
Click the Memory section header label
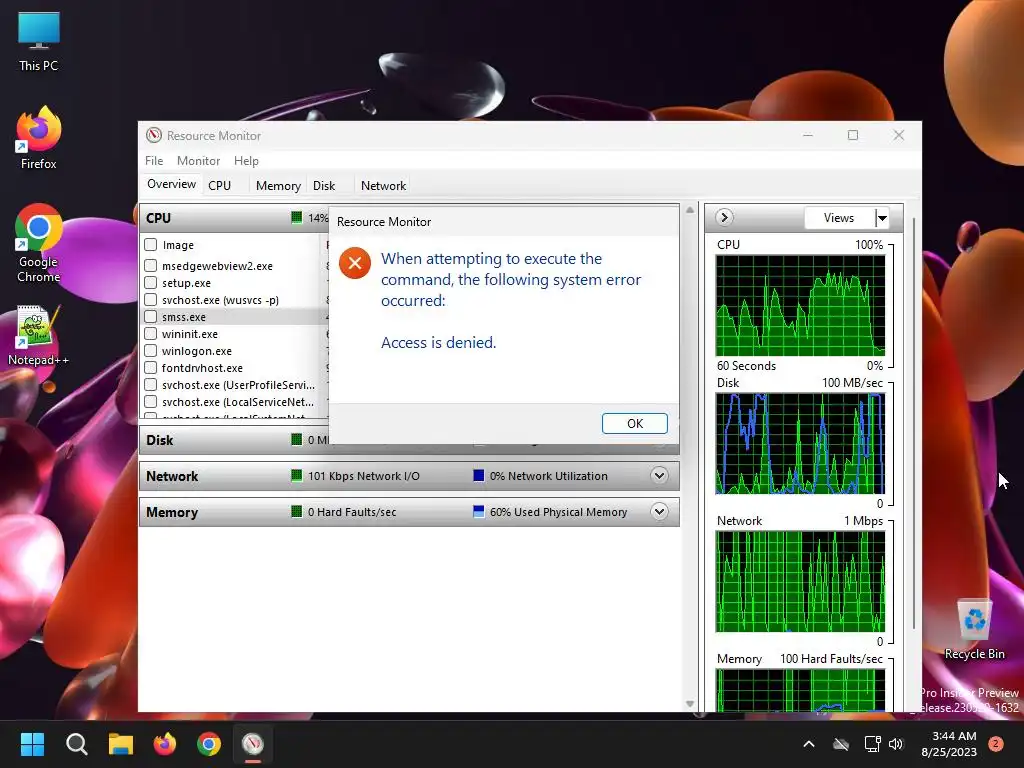point(172,512)
